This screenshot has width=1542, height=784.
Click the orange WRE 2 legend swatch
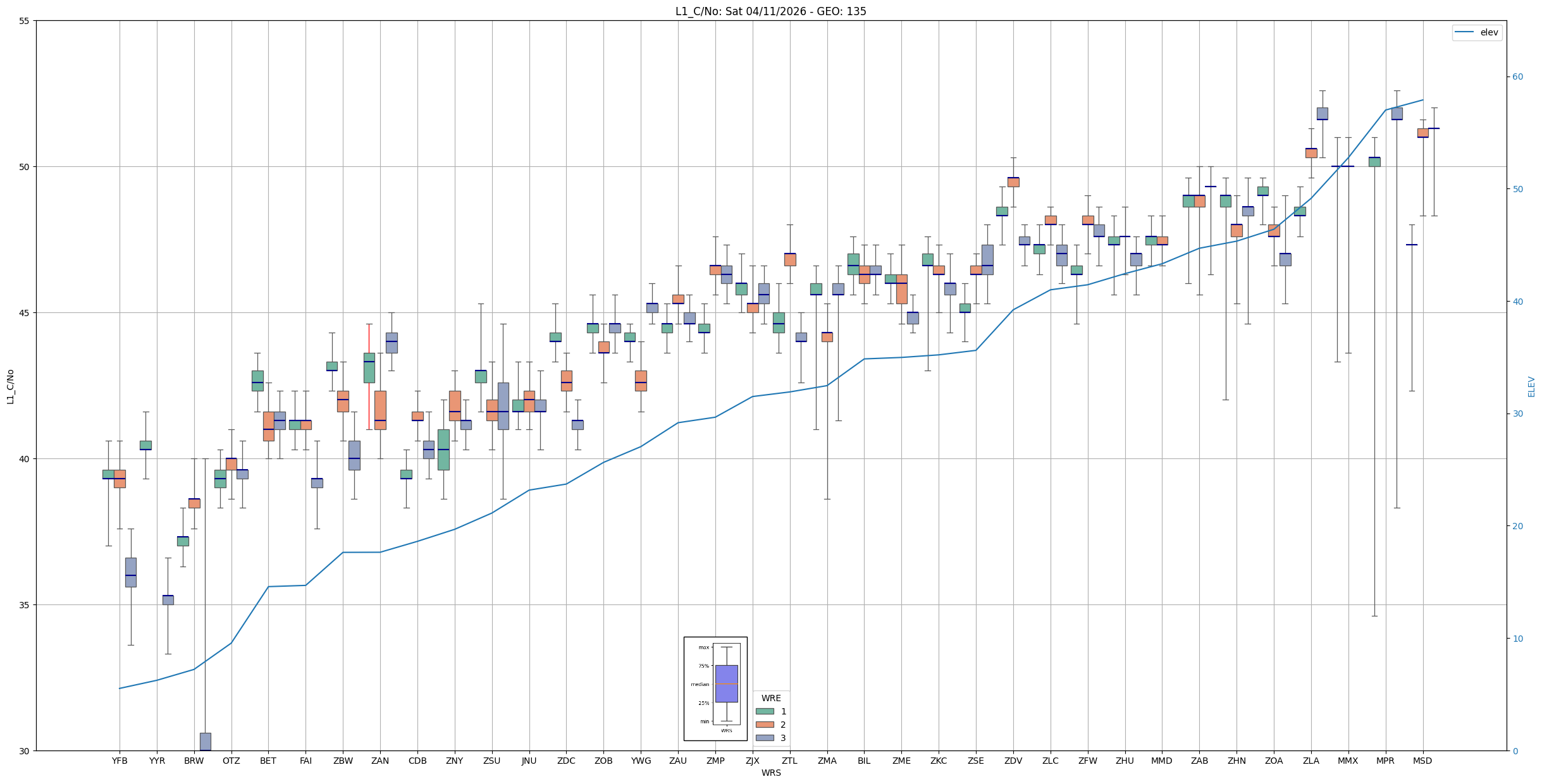click(765, 725)
